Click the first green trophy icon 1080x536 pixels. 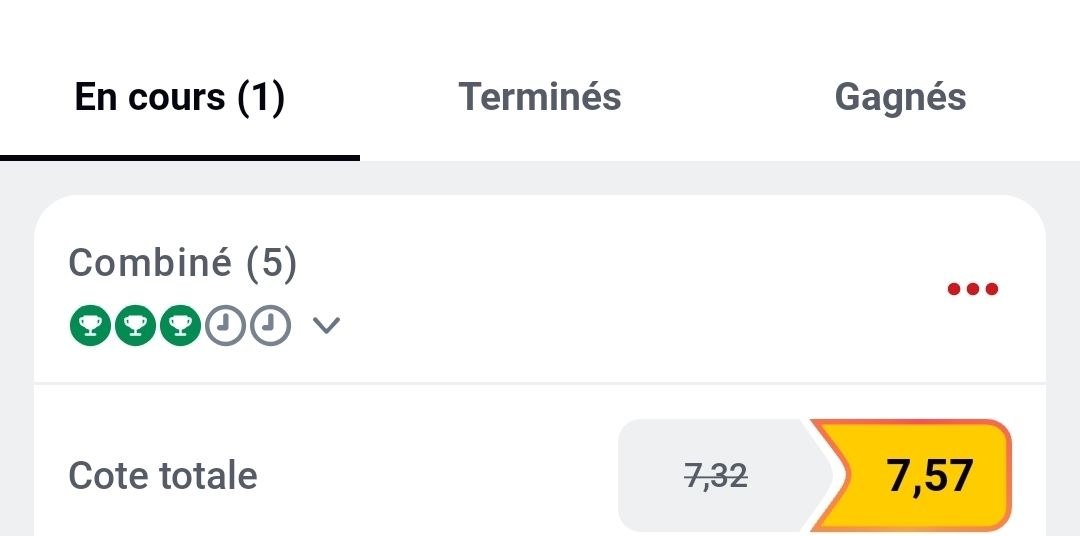point(90,325)
